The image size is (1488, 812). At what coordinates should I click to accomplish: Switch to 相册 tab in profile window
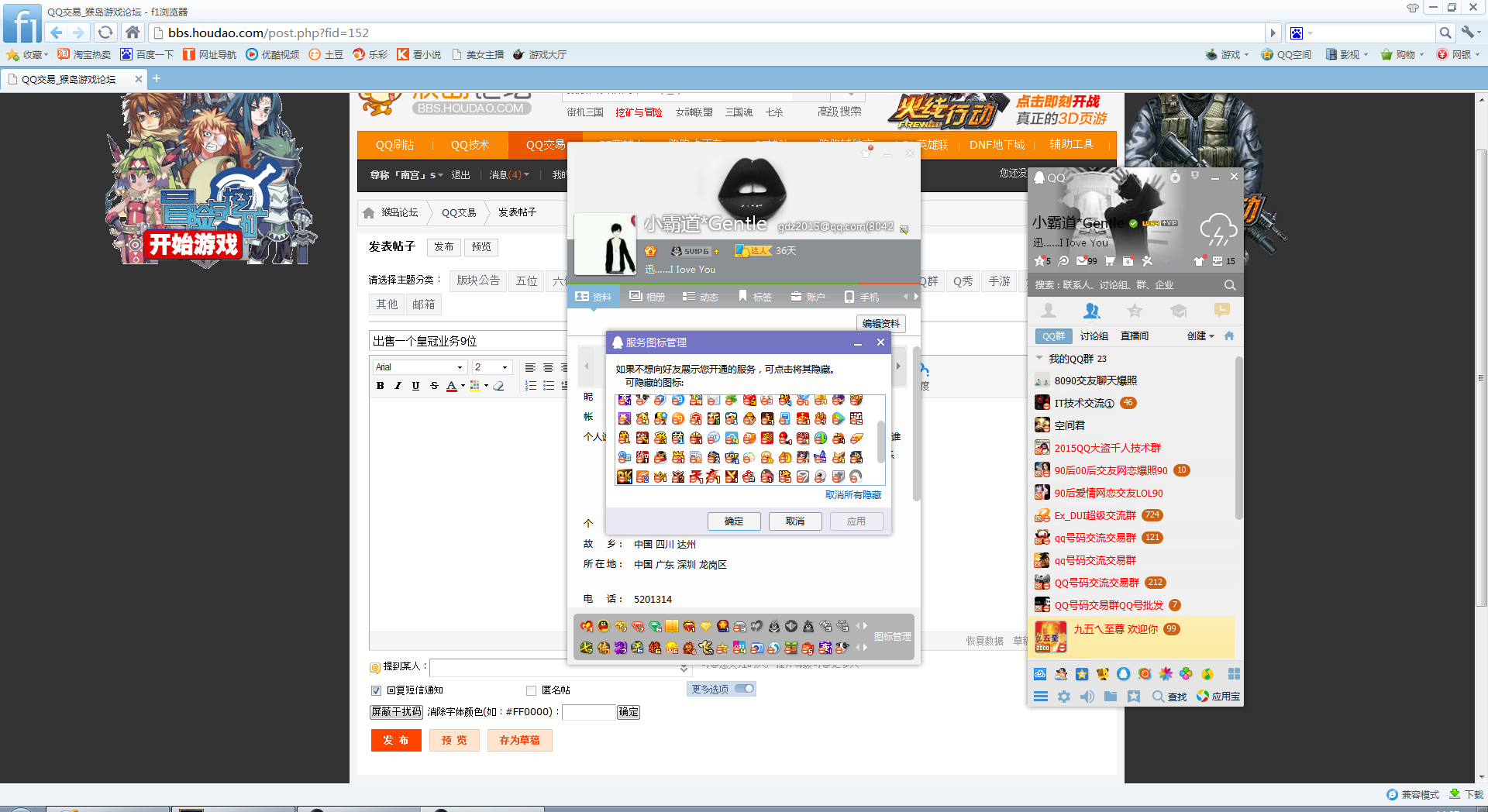[647, 297]
